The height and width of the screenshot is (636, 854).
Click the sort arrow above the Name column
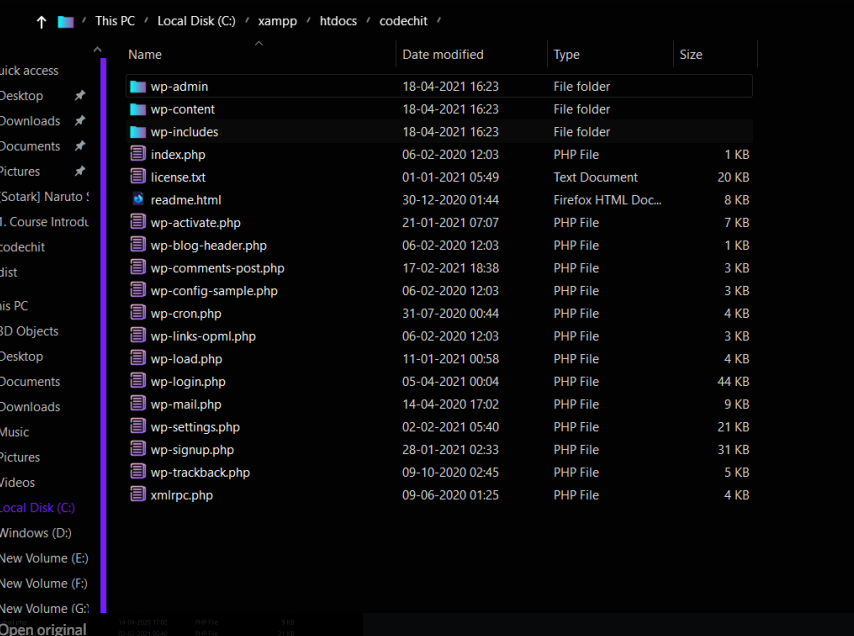click(x=259, y=43)
